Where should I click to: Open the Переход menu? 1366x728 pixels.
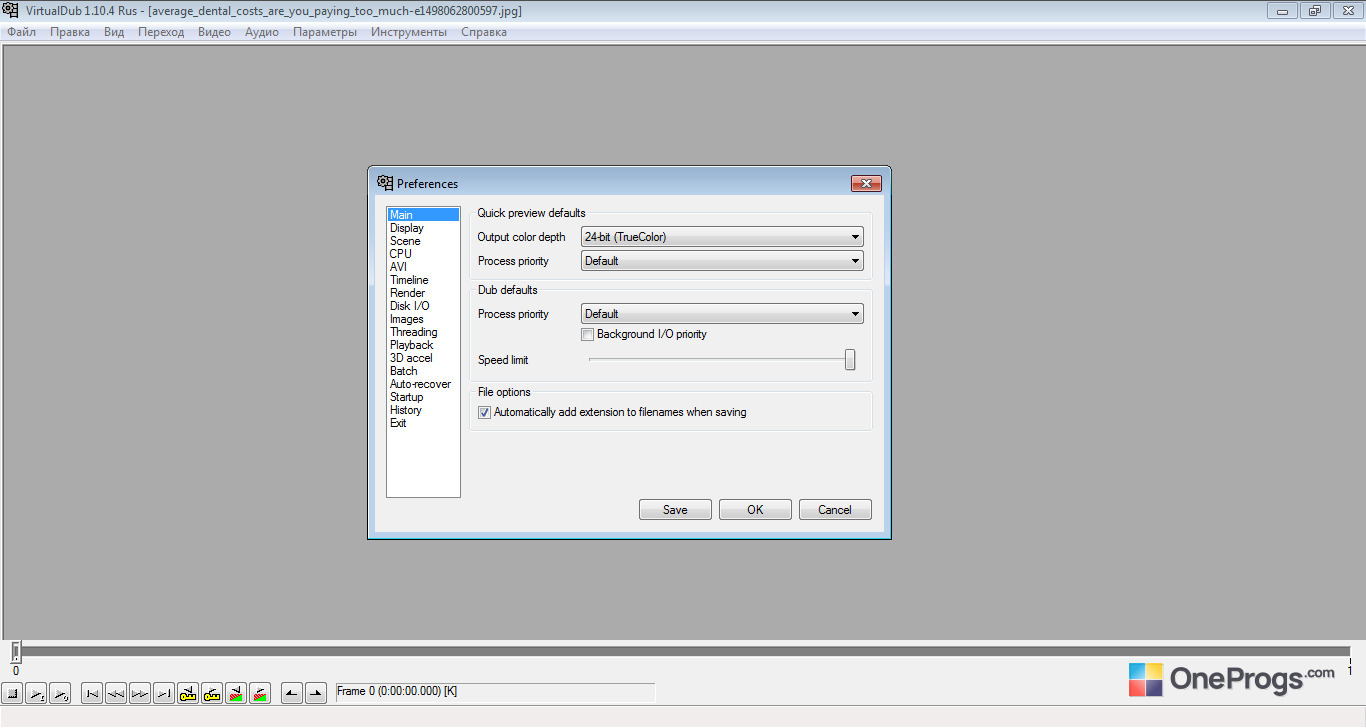(161, 32)
